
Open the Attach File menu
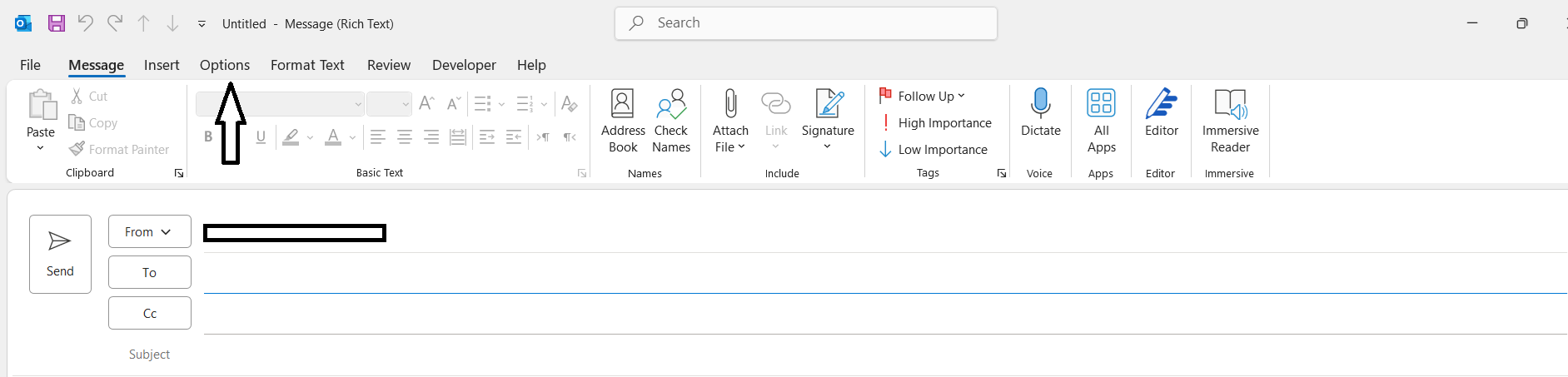730,122
